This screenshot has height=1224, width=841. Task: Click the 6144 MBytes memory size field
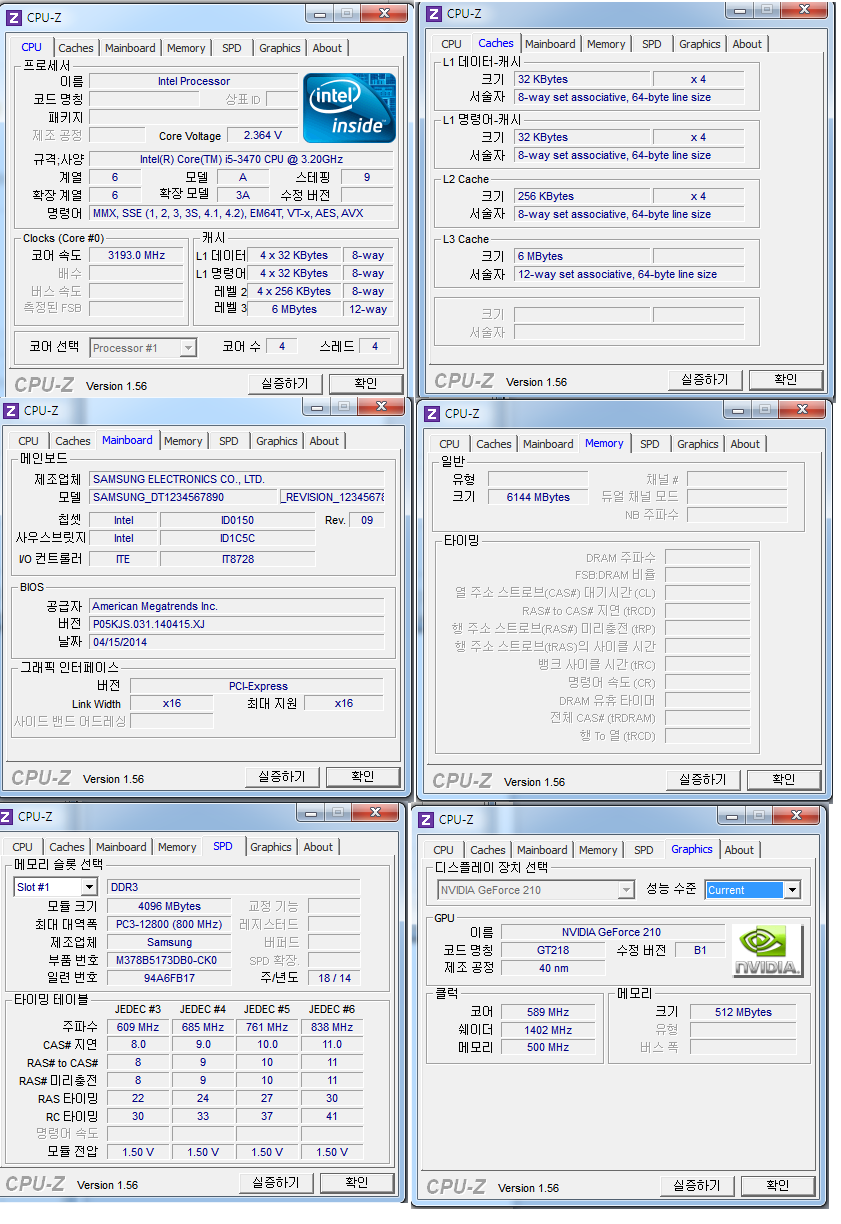pyautogui.click(x=537, y=497)
